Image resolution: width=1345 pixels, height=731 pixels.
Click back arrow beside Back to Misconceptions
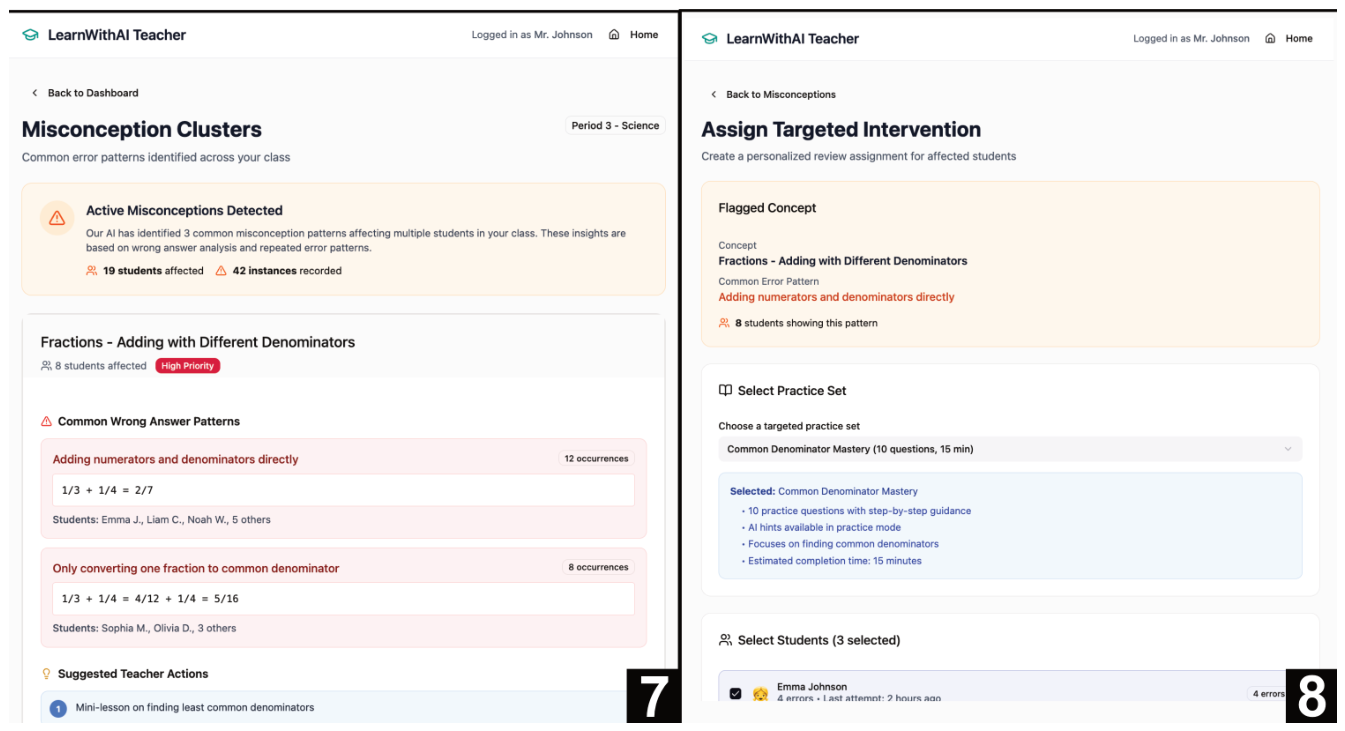[x=713, y=95]
